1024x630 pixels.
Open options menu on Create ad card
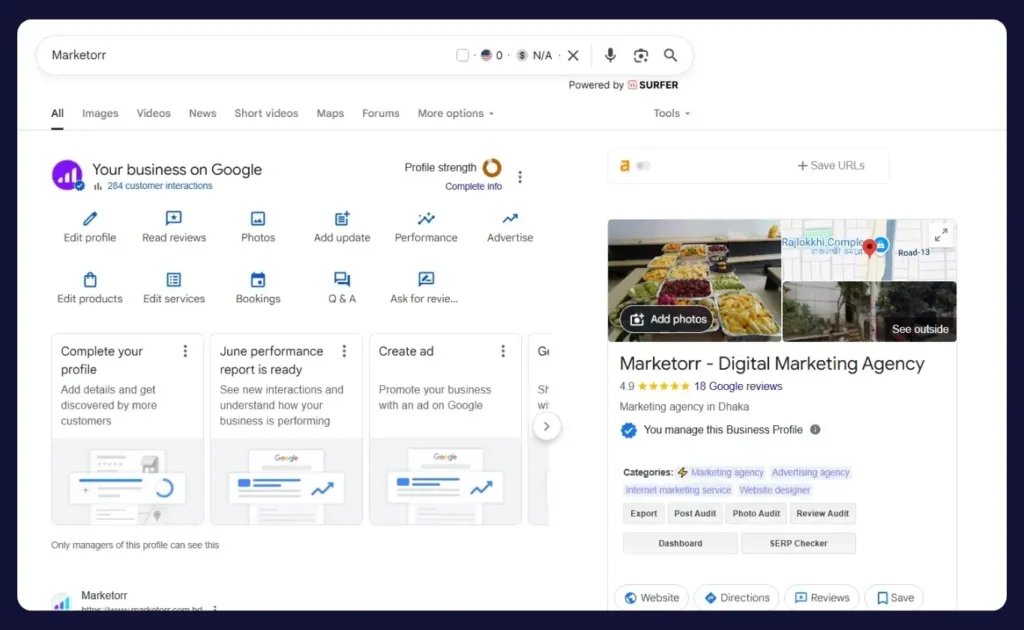click(503, 351)
